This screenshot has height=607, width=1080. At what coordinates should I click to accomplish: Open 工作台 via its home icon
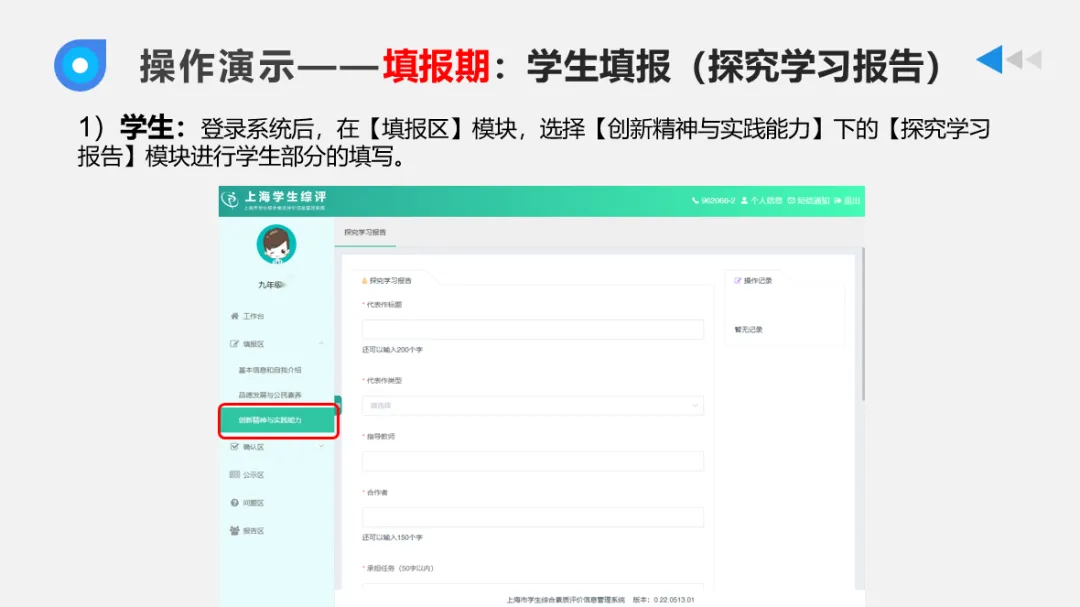234,316
